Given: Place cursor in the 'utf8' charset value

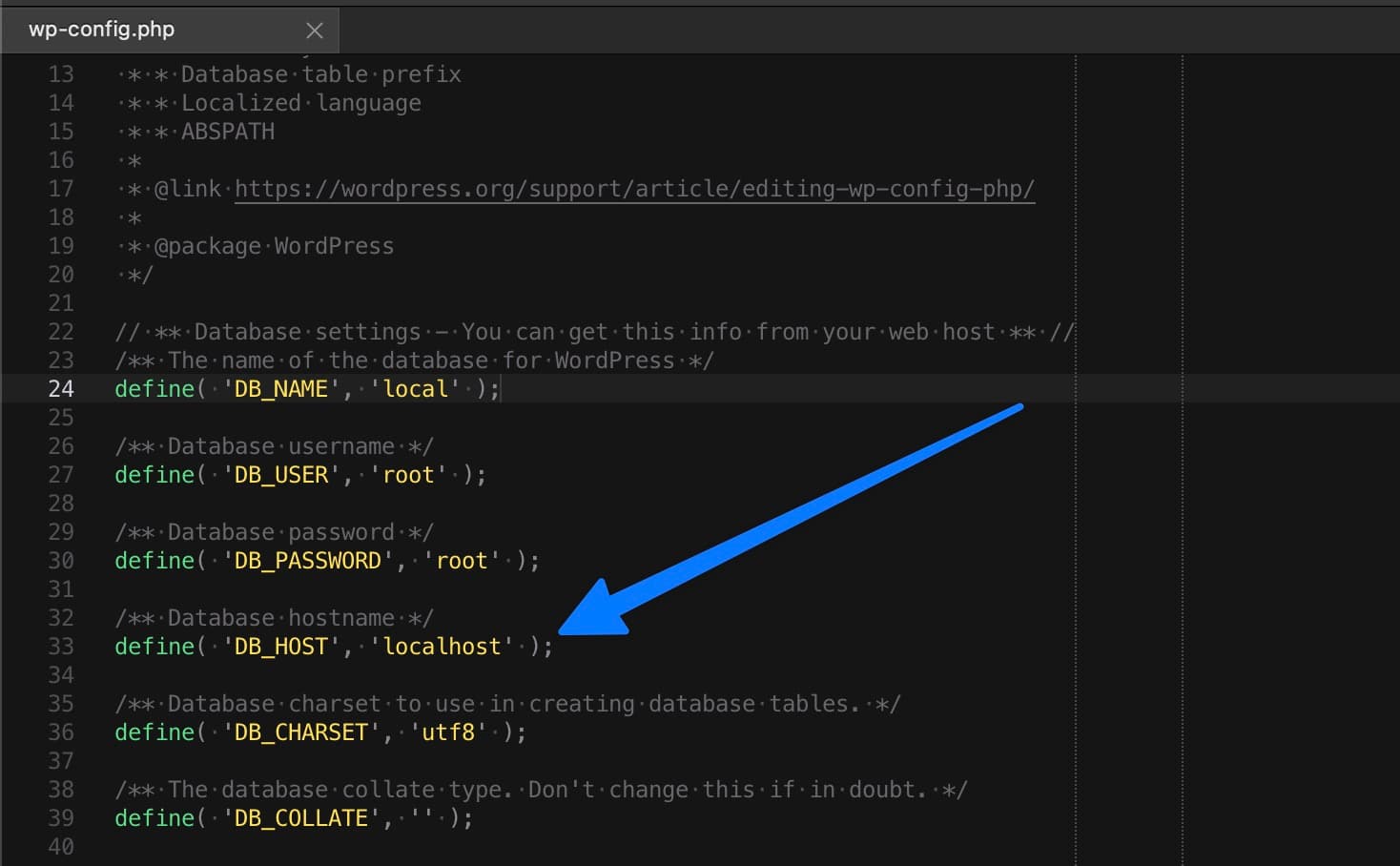Looking at the screenshot, I should pos(448,732).
